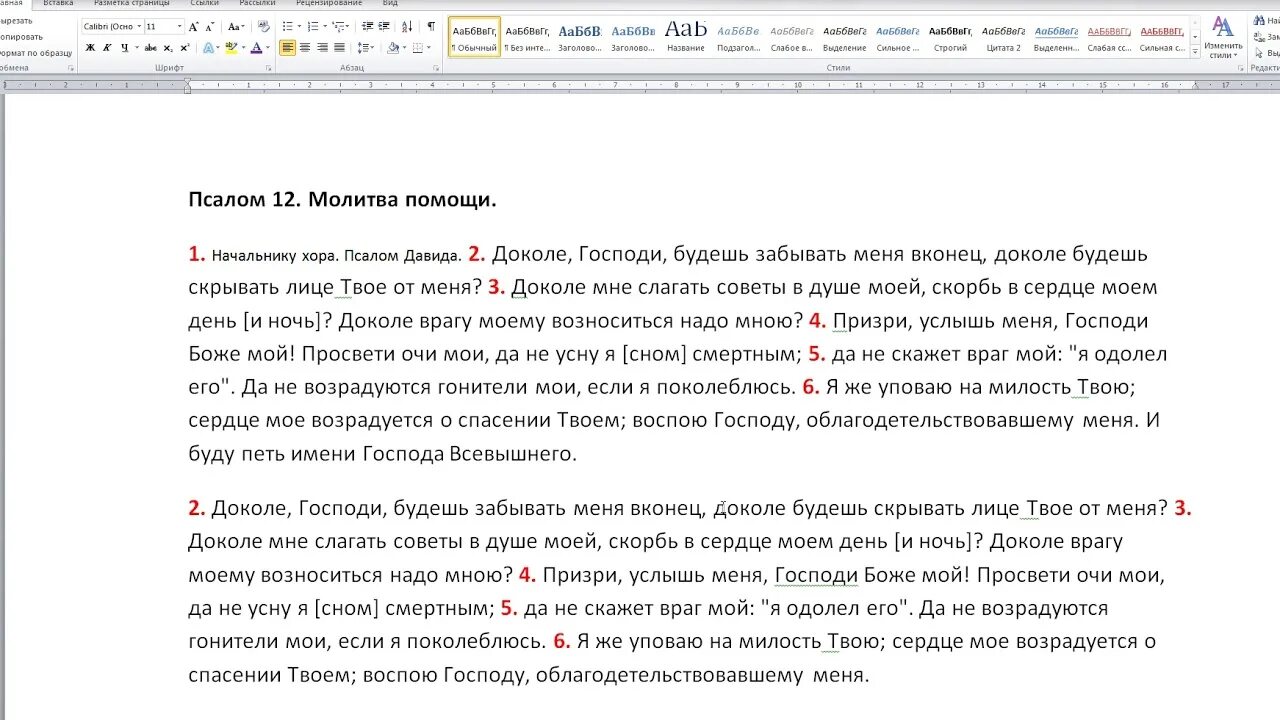1280x720 pixels.
Task: Click Копировать in clipboard group
Action: click(21, 37)
